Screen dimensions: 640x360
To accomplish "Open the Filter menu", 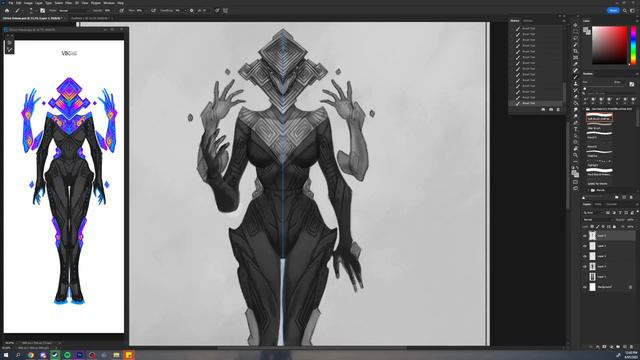I will click(68, 3).
